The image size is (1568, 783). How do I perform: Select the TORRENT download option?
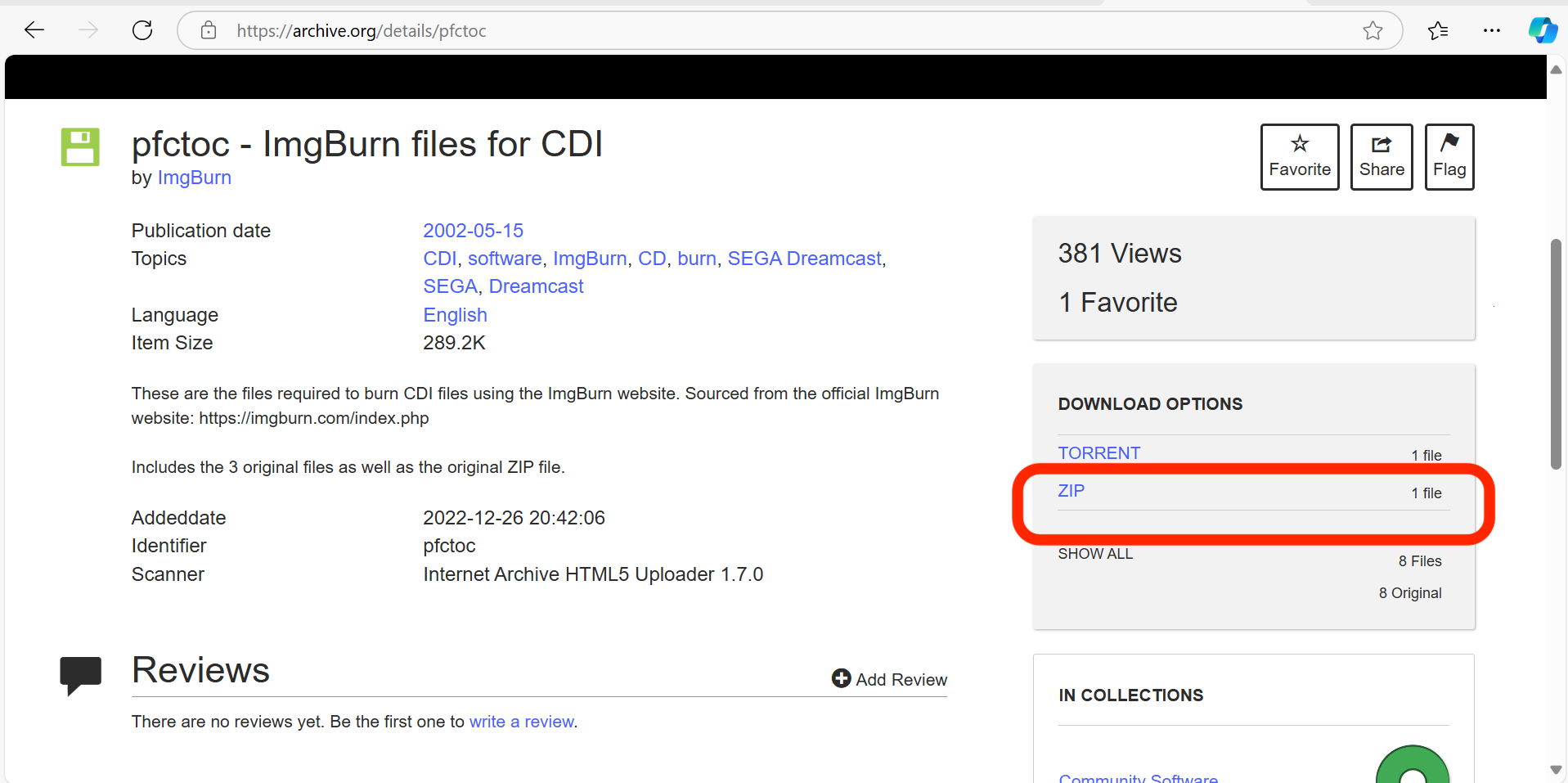point(1098,453)
